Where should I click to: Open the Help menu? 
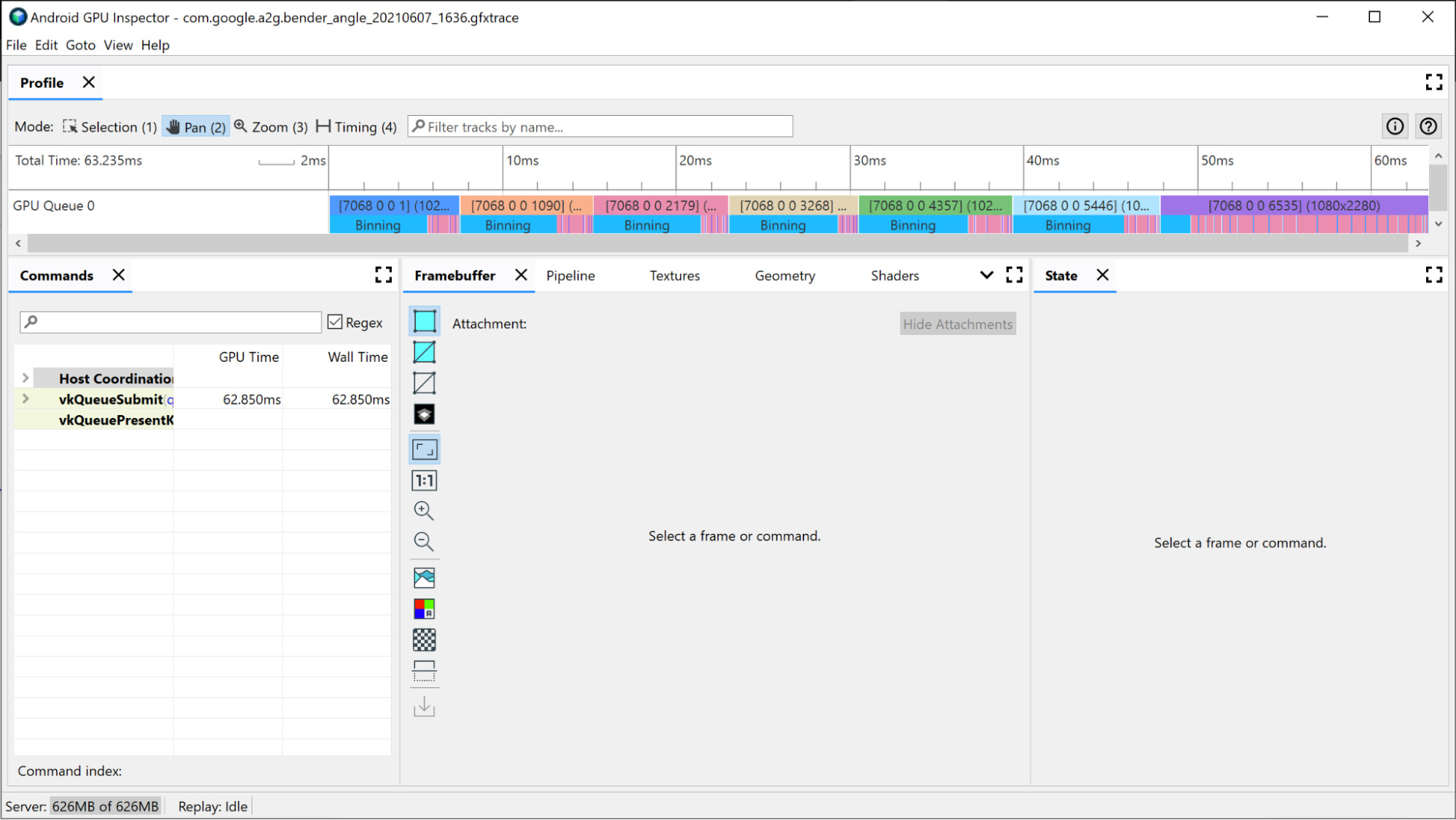[x=155, y=45]
